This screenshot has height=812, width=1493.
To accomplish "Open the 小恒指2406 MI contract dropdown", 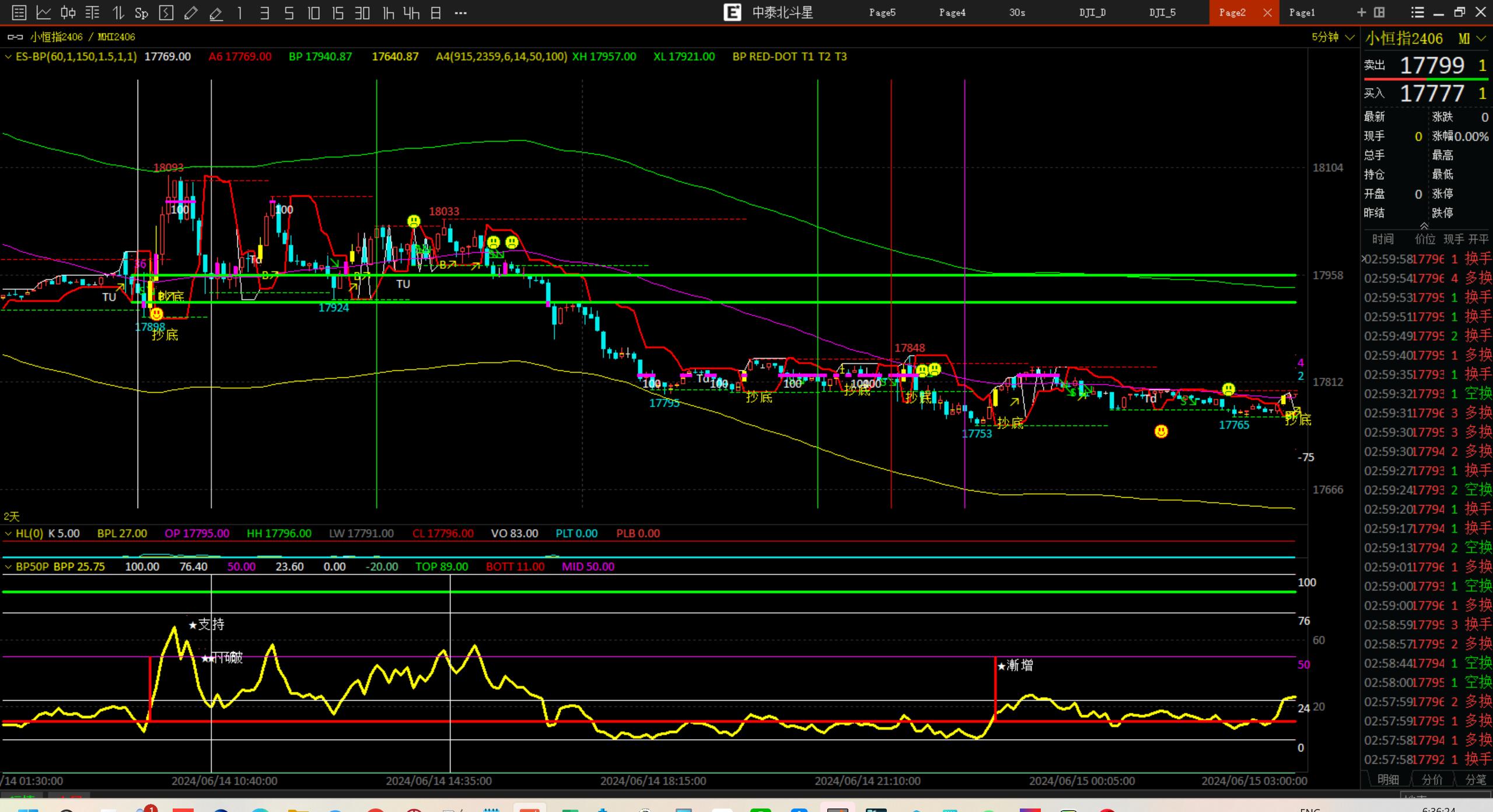I will [1481, 38].
